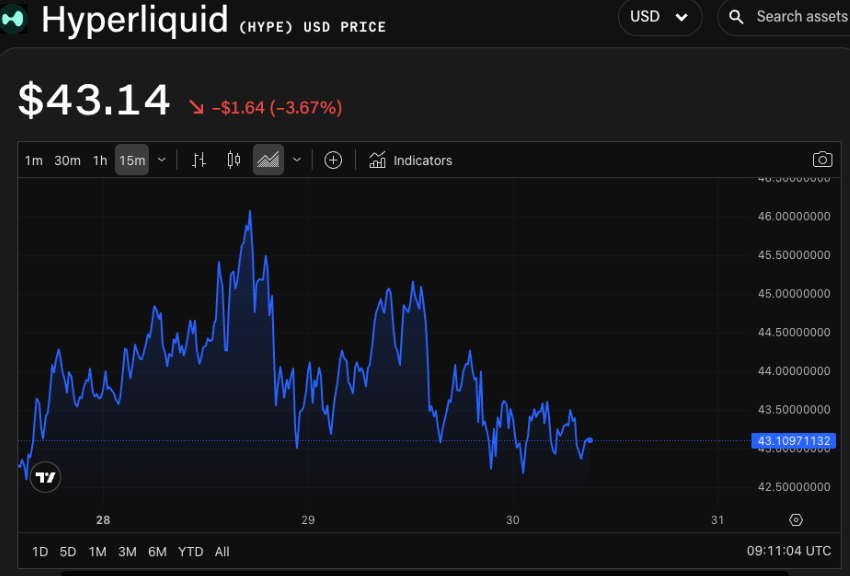Select the 30m interval
This screenshot has height=576, width=850.
pos(67,160)
